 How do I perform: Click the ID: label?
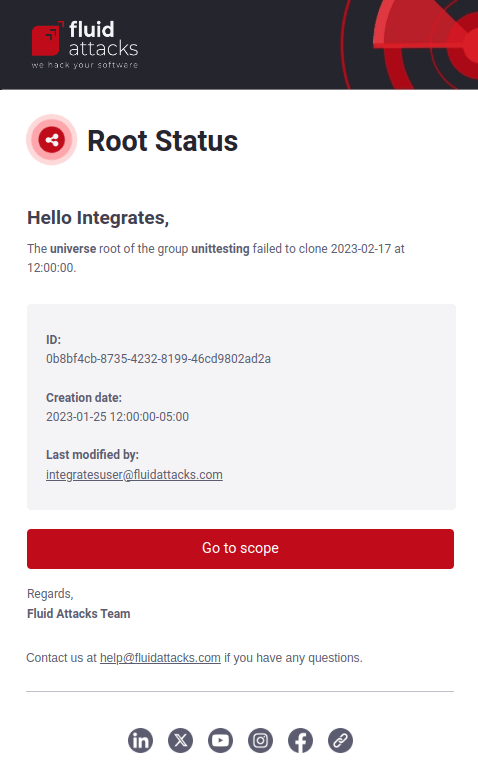[53, 340]
